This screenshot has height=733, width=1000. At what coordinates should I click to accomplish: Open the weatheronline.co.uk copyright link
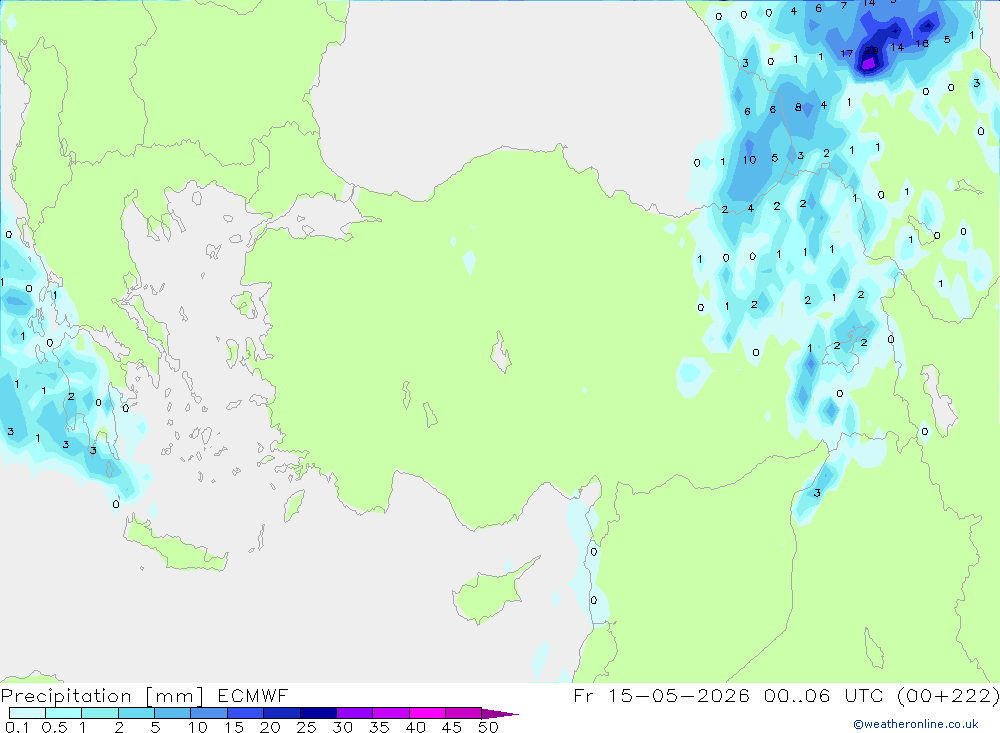click(916, 724)
